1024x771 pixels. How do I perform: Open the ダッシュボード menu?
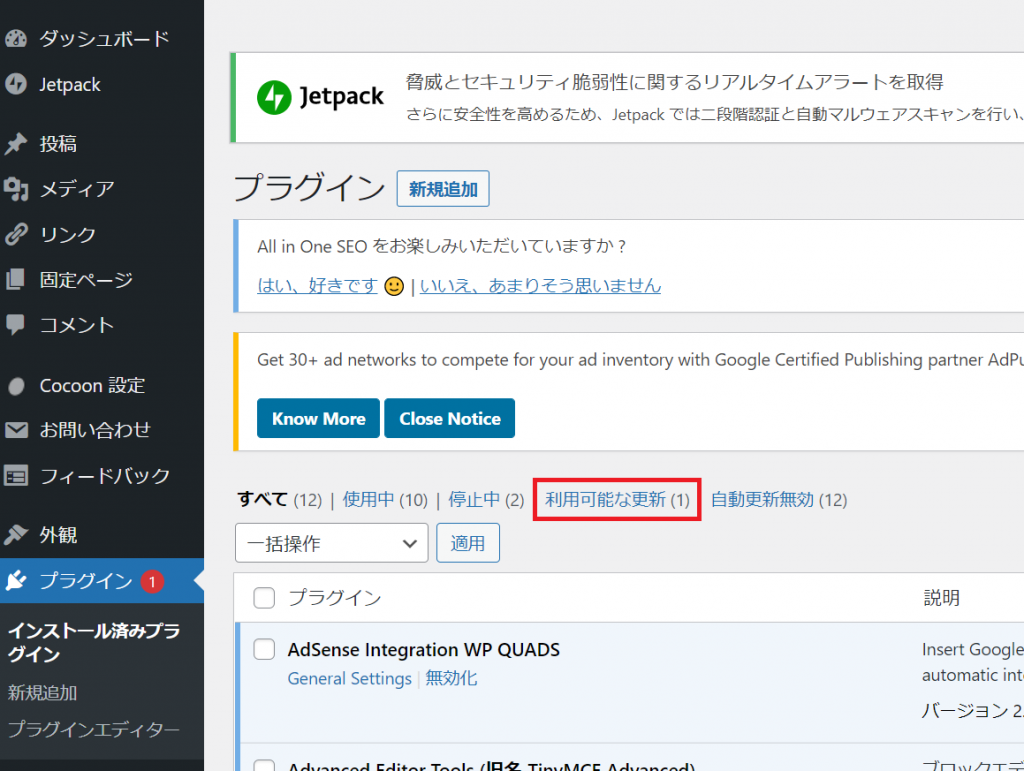tap(104, 39)
